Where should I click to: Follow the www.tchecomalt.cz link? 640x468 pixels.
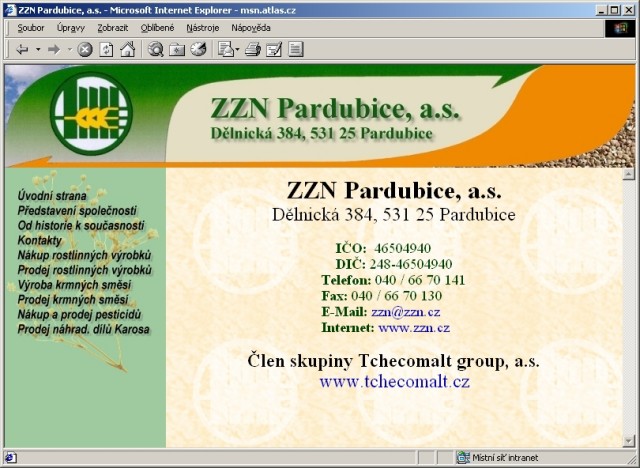pos(394,381)
